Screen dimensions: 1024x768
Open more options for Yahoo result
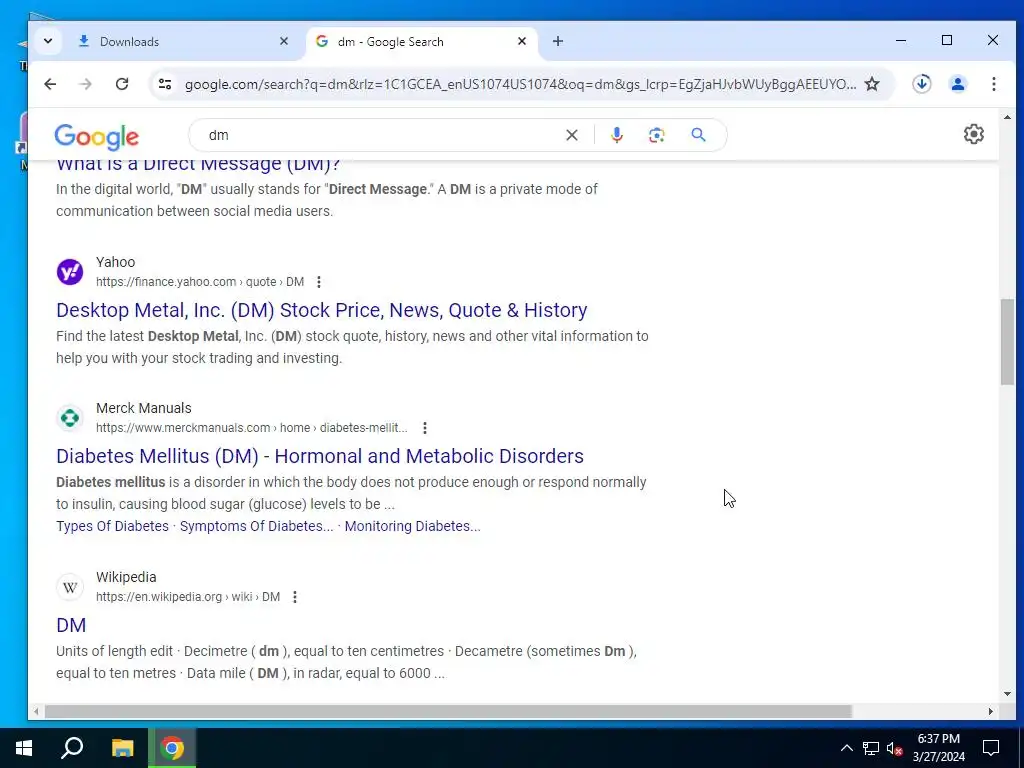319,282
